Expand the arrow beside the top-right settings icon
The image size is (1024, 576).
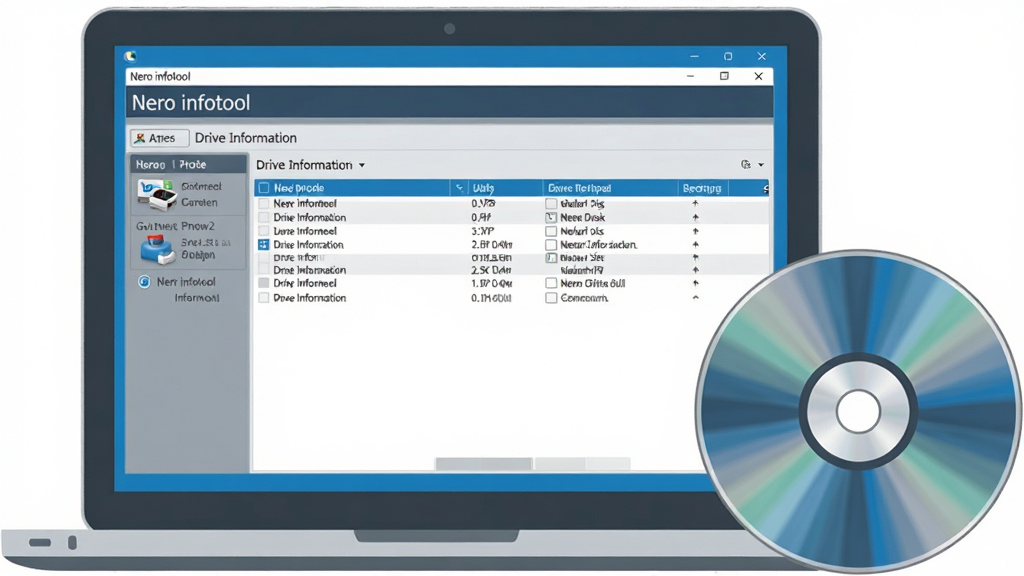click(761, 165)
